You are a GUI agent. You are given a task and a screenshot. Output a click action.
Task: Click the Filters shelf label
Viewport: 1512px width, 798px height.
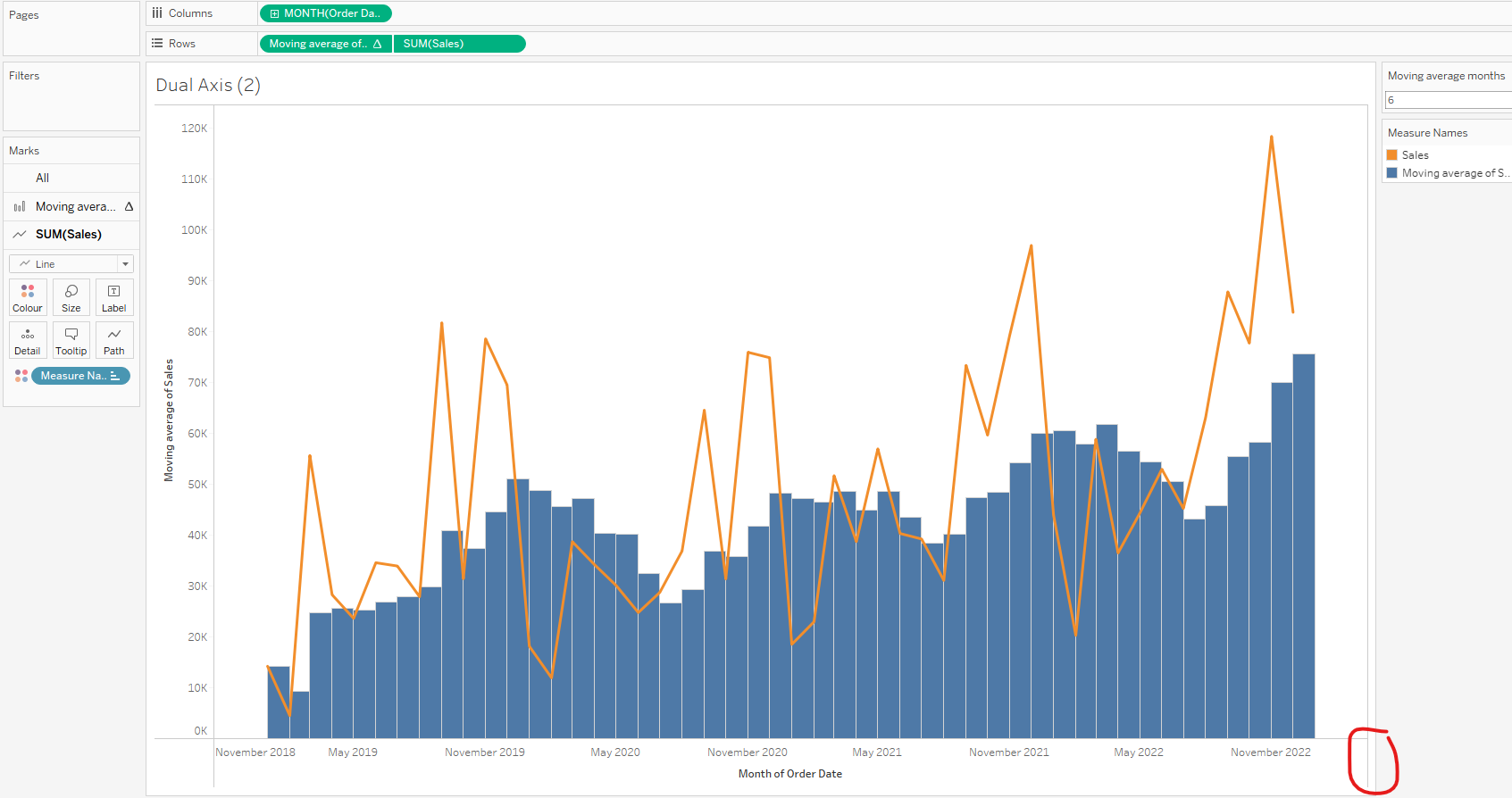(x=24, y=76)
